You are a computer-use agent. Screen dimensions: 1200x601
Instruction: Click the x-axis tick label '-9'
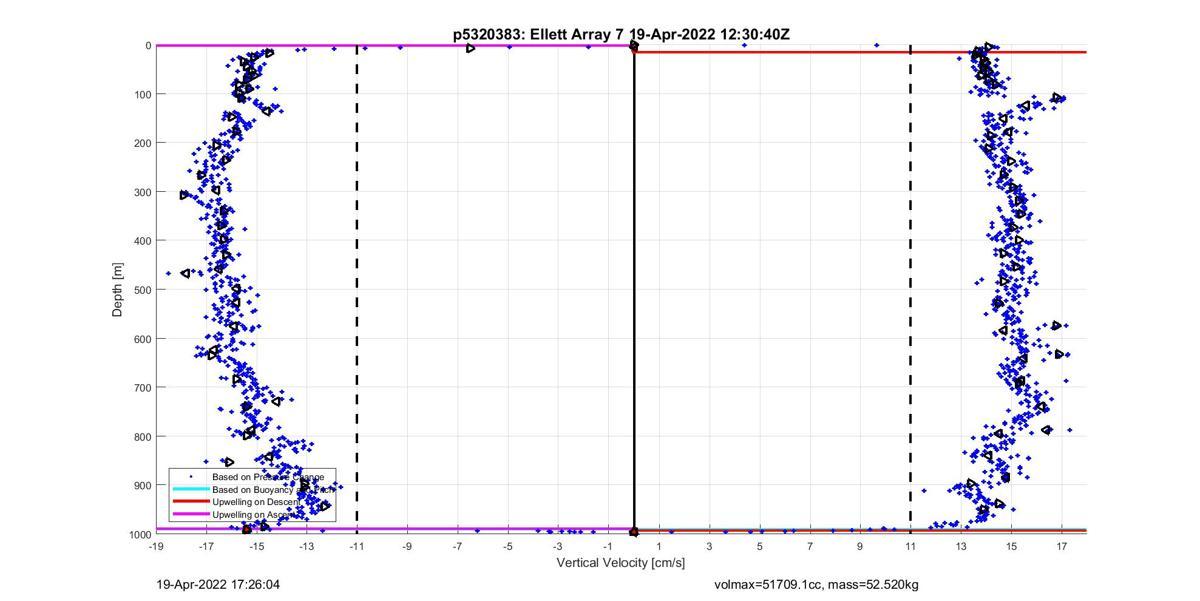pos(407,547)
